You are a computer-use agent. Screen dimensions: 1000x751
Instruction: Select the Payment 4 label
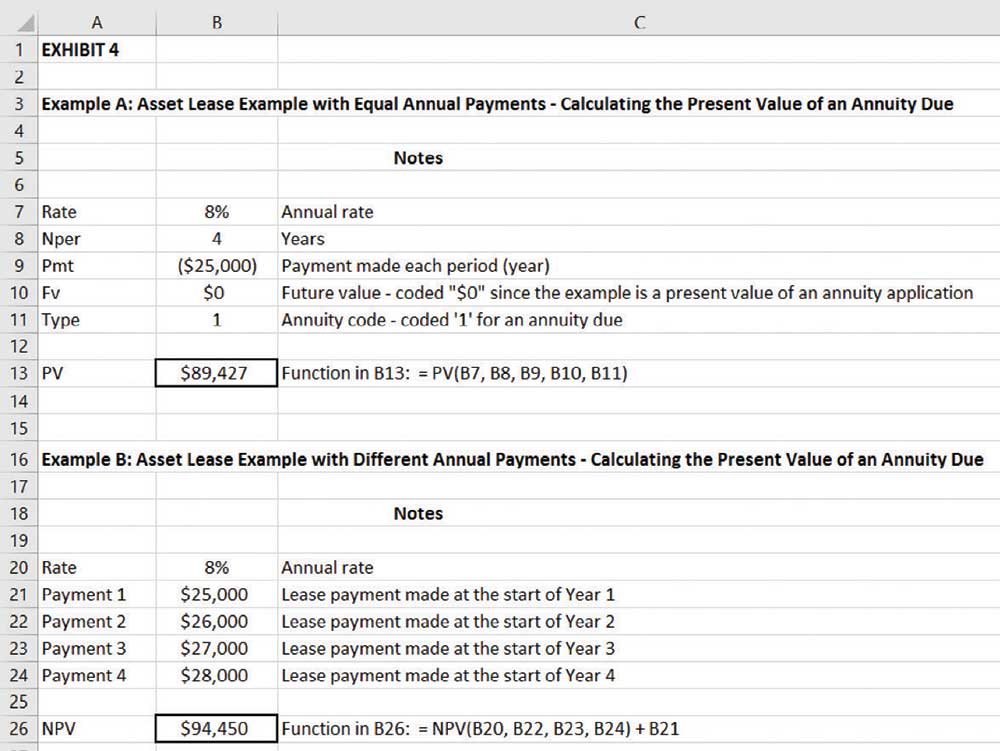click(x=84, y=675)
